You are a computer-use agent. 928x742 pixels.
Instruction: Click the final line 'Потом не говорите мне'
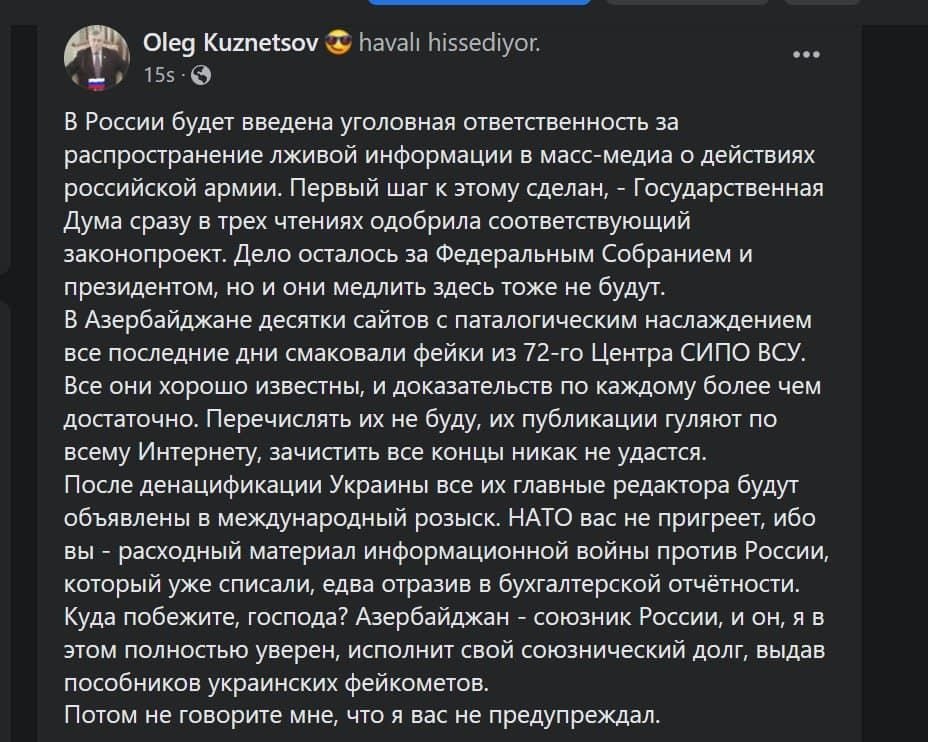(x=362, y=715)
